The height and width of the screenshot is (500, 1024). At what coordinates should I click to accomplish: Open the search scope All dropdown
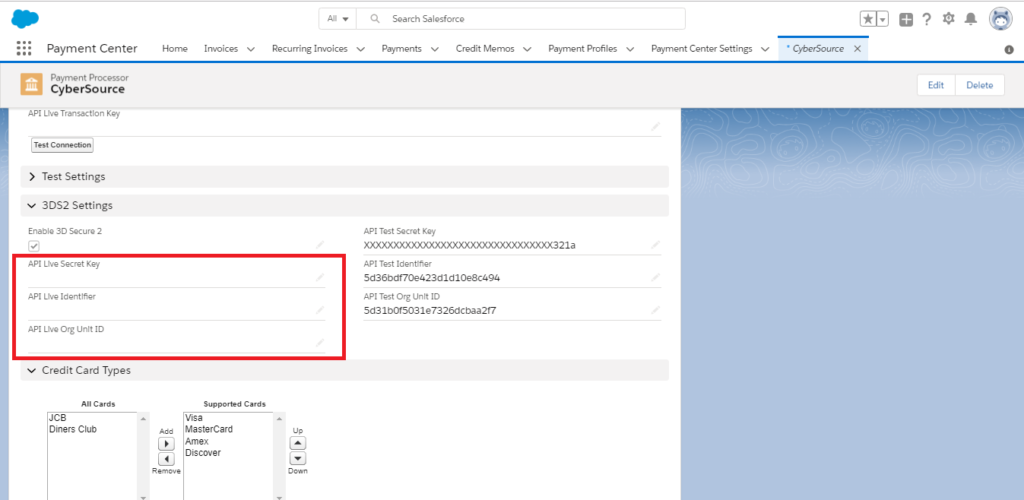click(338, 19)
